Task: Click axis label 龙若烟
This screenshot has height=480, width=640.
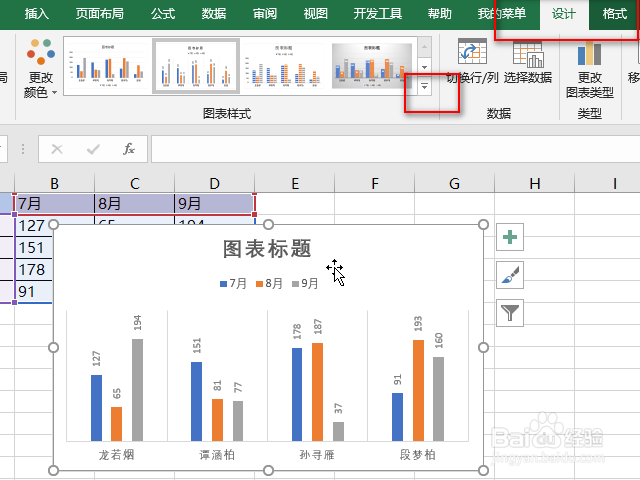Action: [116, 454]
